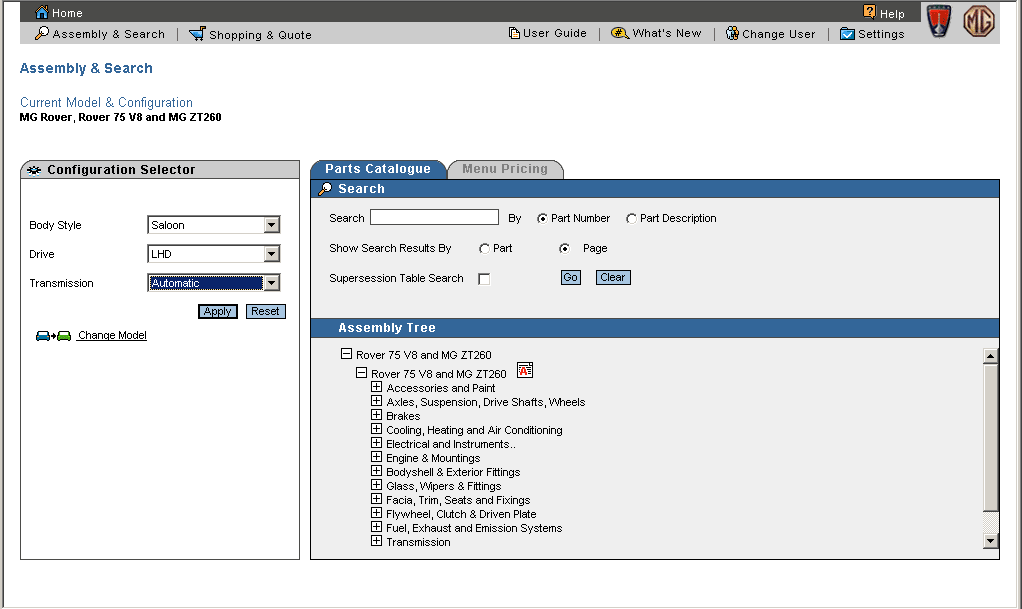Click What's New icon
The image size is (1022, 609).
pyautogui.click(x=620, y=33)
